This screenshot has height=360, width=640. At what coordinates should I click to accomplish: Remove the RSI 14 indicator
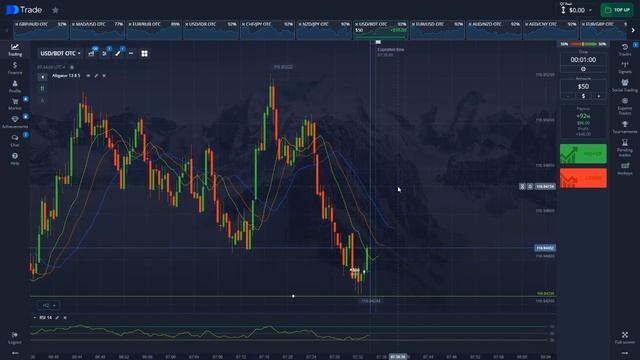tap(65, 318)
